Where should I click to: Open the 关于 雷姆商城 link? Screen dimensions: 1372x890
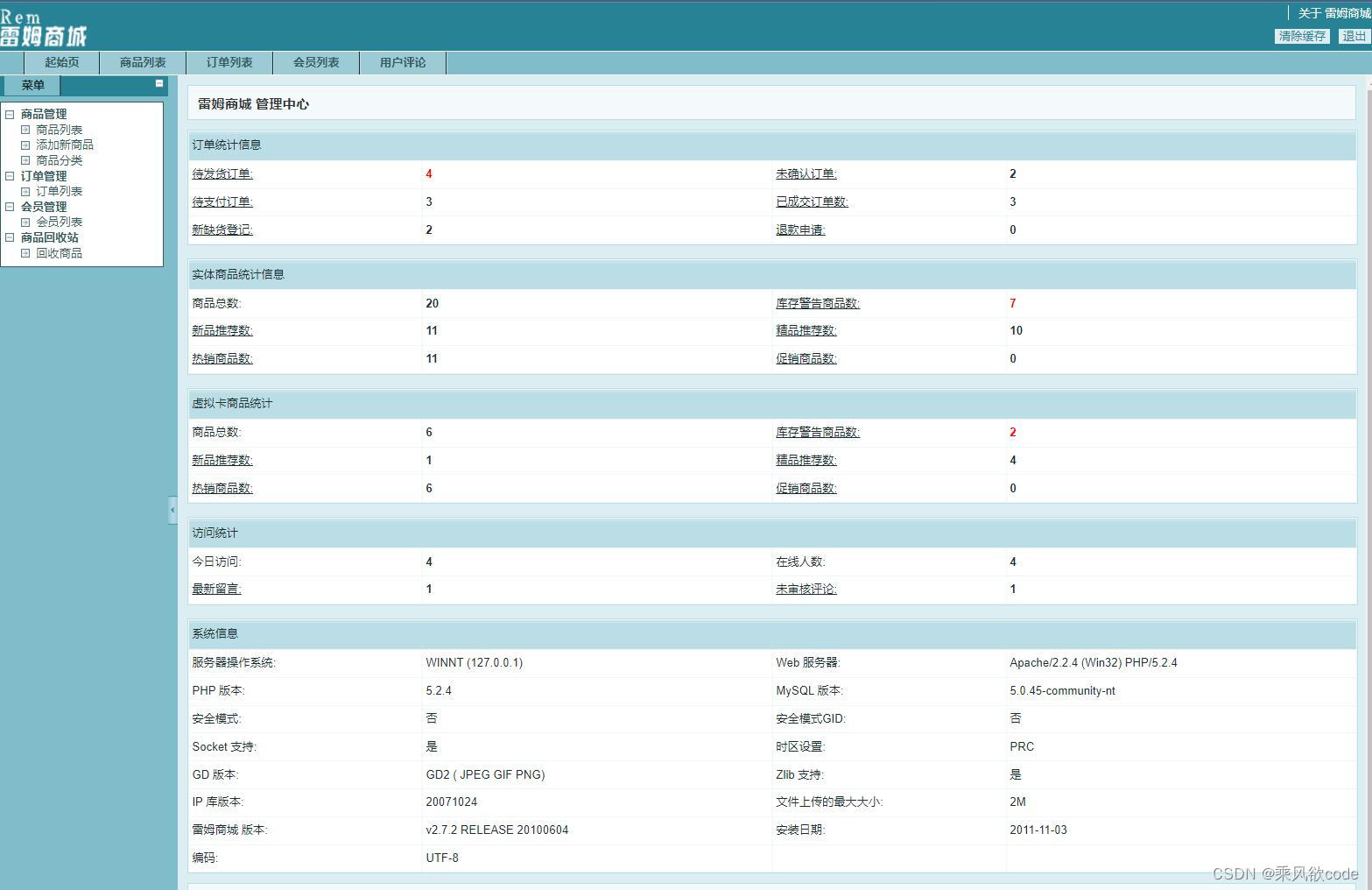[1334, 13]
